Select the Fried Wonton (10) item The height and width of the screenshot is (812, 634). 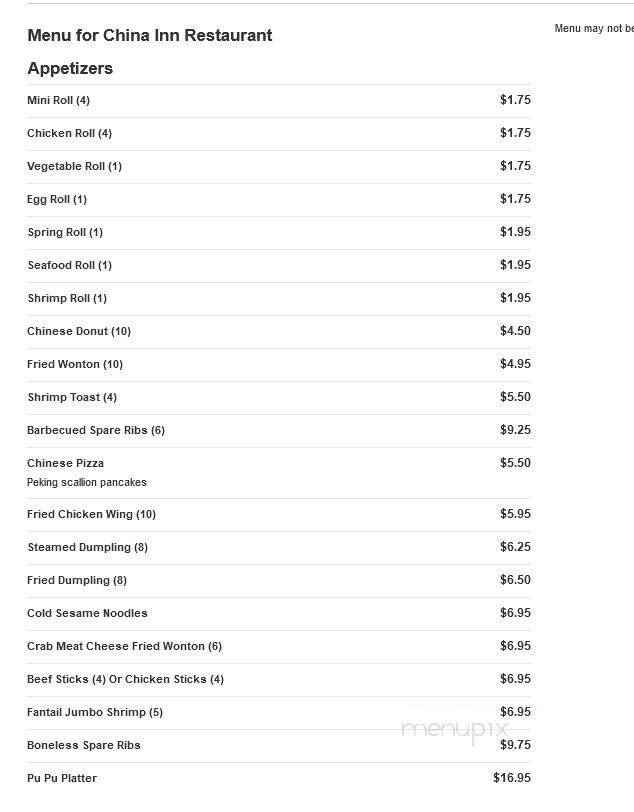[75, 364]
